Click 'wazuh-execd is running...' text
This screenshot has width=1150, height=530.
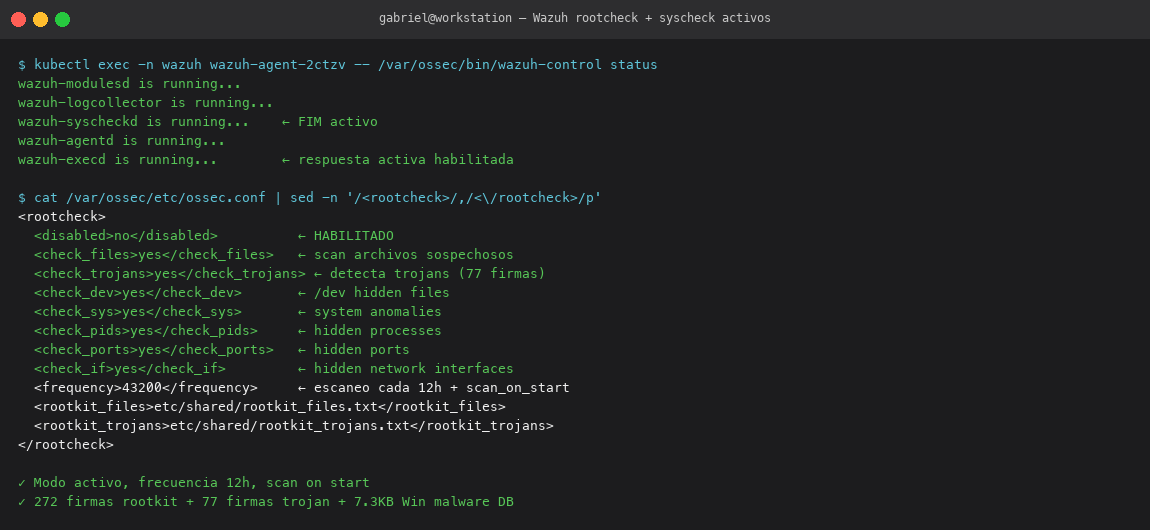pos(117,160)
